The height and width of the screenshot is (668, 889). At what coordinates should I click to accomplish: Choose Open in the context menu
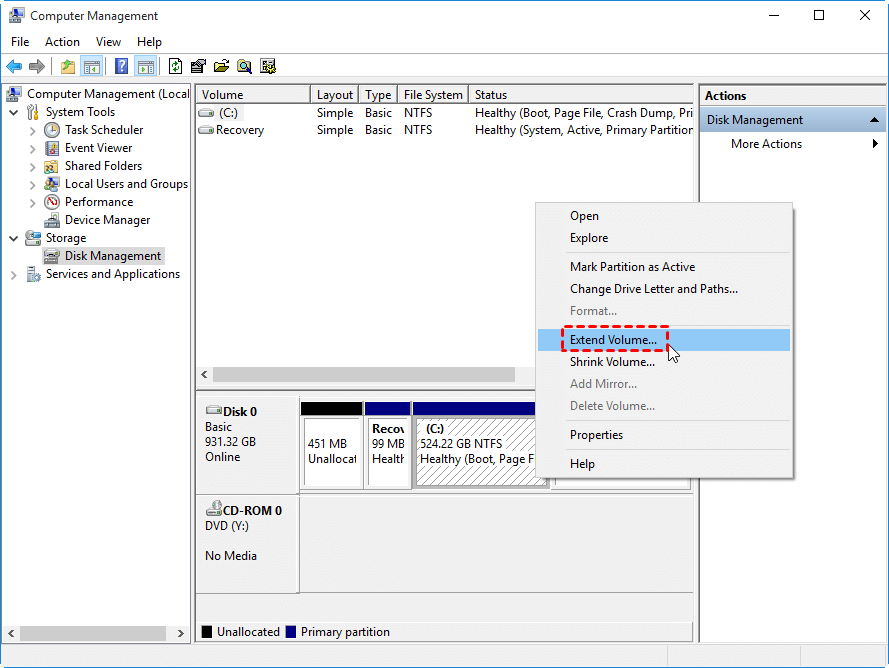tap(663, 216)
